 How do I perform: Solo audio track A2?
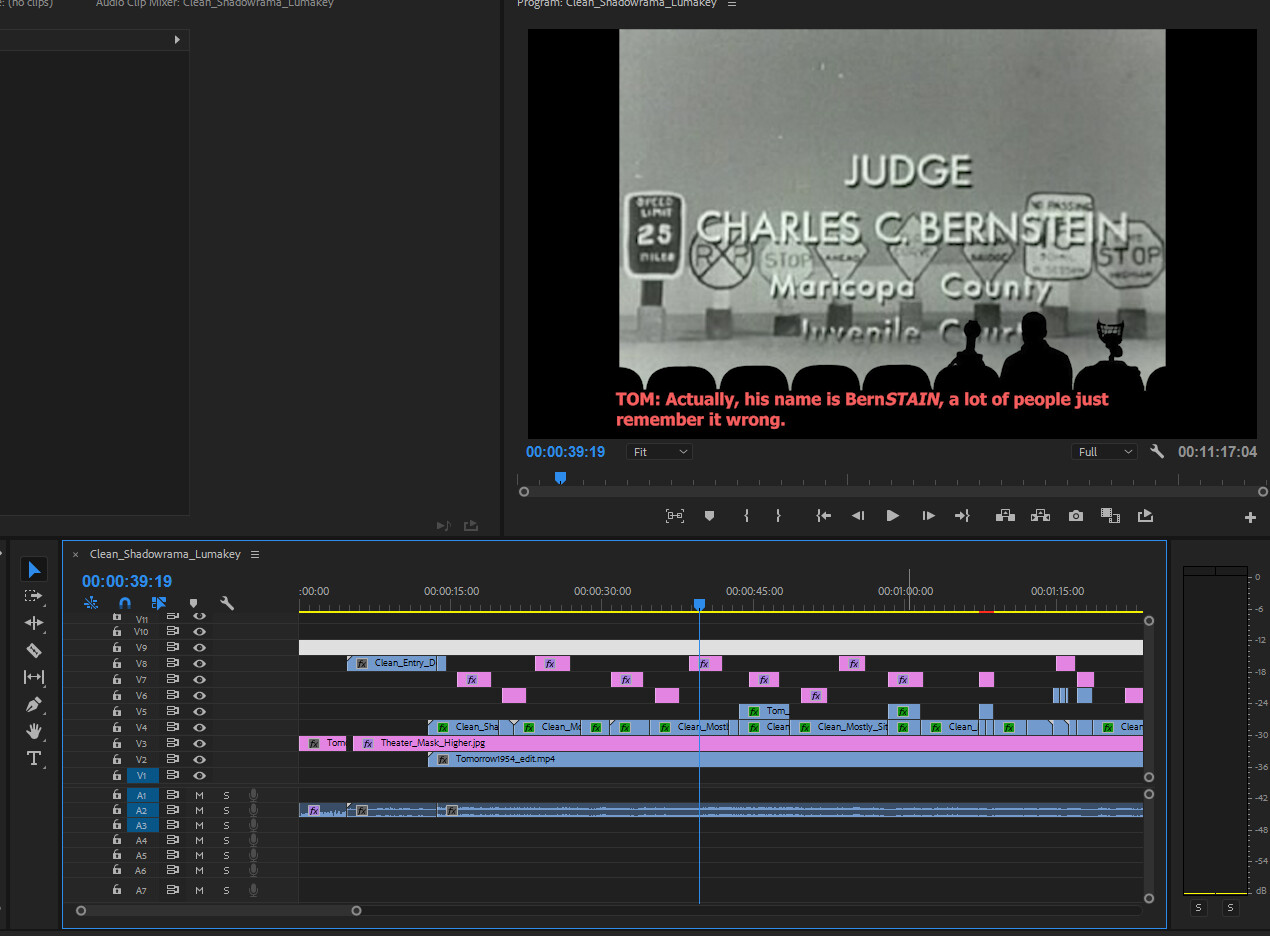click(x=226, y=810)
